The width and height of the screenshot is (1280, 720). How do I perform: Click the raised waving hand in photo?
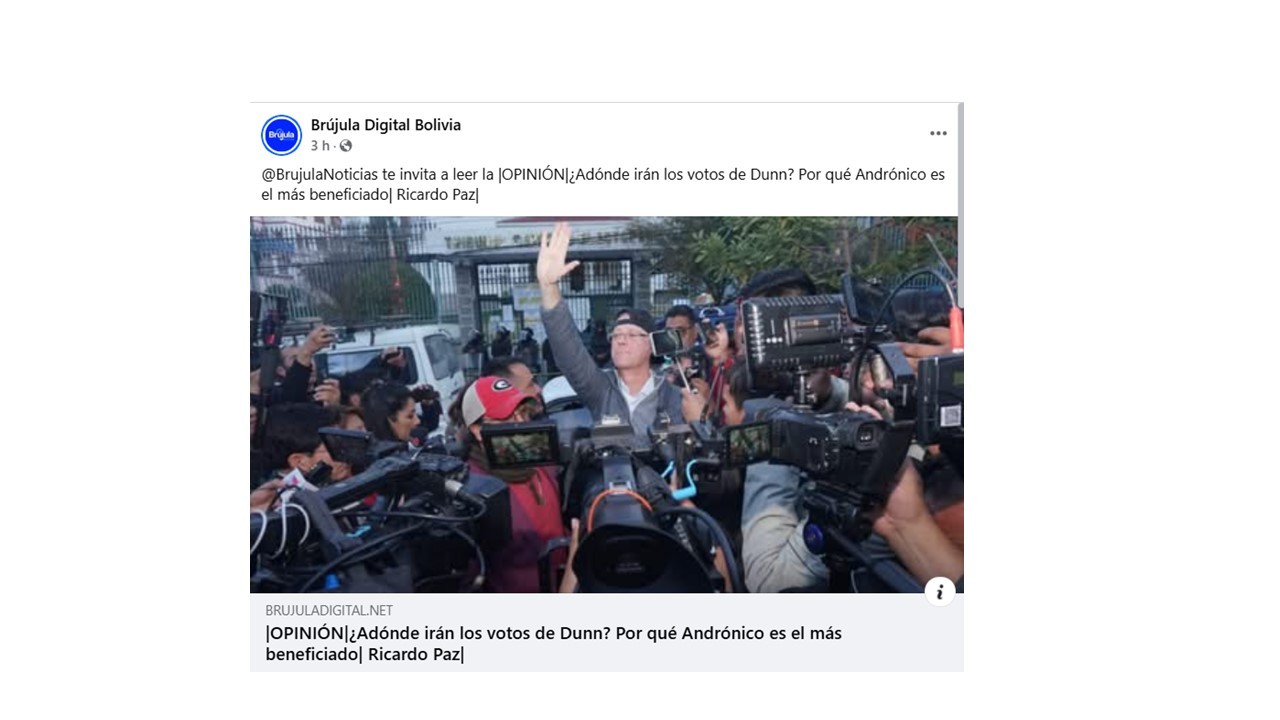[554, 252]
